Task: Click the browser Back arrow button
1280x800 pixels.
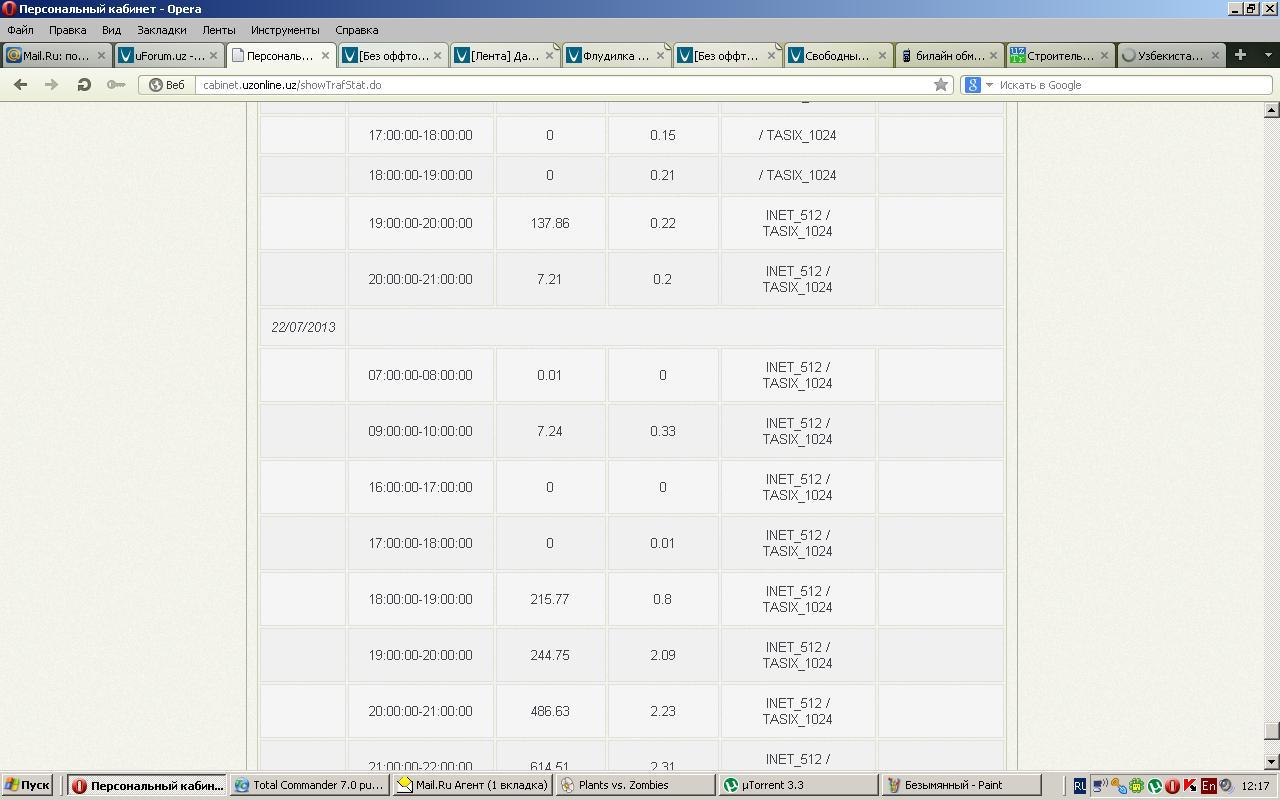Action: [x=20, y=85]
